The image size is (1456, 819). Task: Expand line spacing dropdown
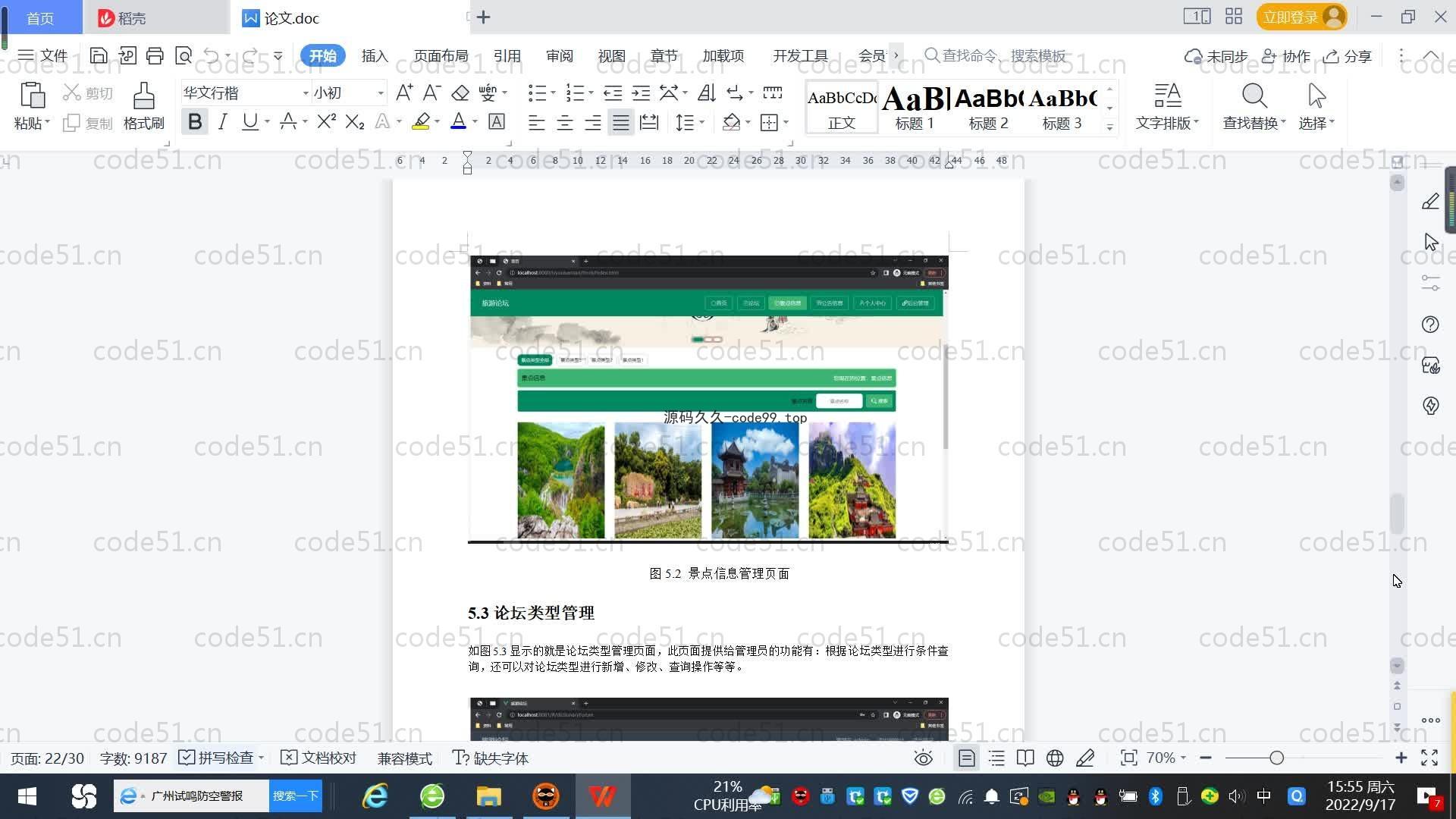(702, 122)
